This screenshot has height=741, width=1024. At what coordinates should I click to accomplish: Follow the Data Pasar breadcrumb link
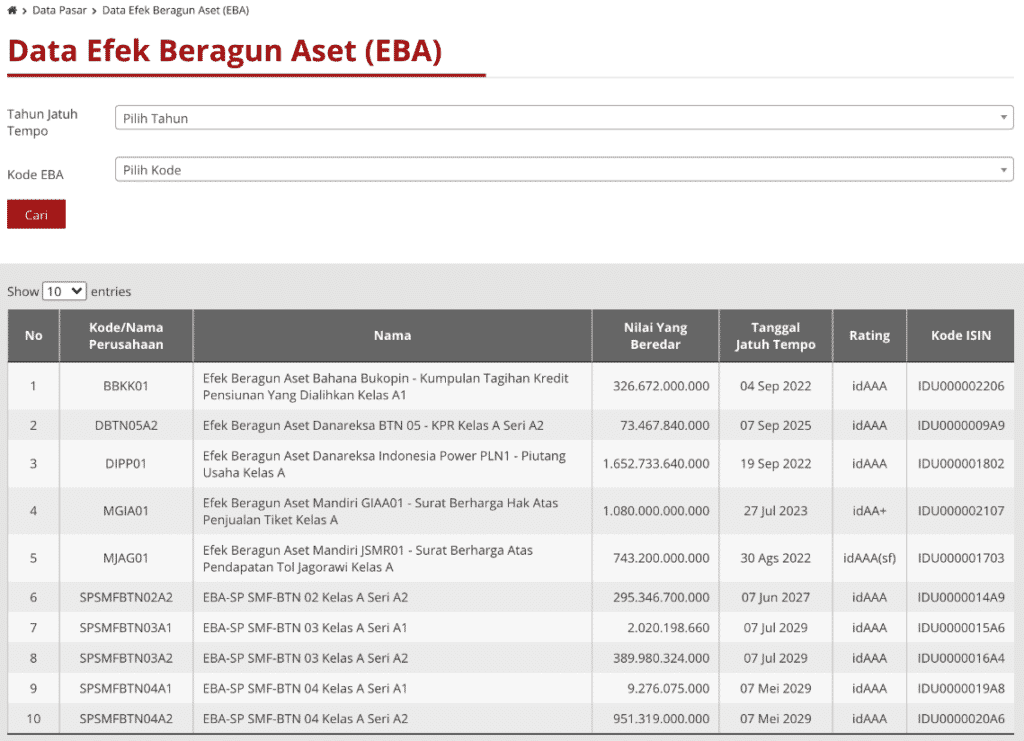click(x=60, y=9)
